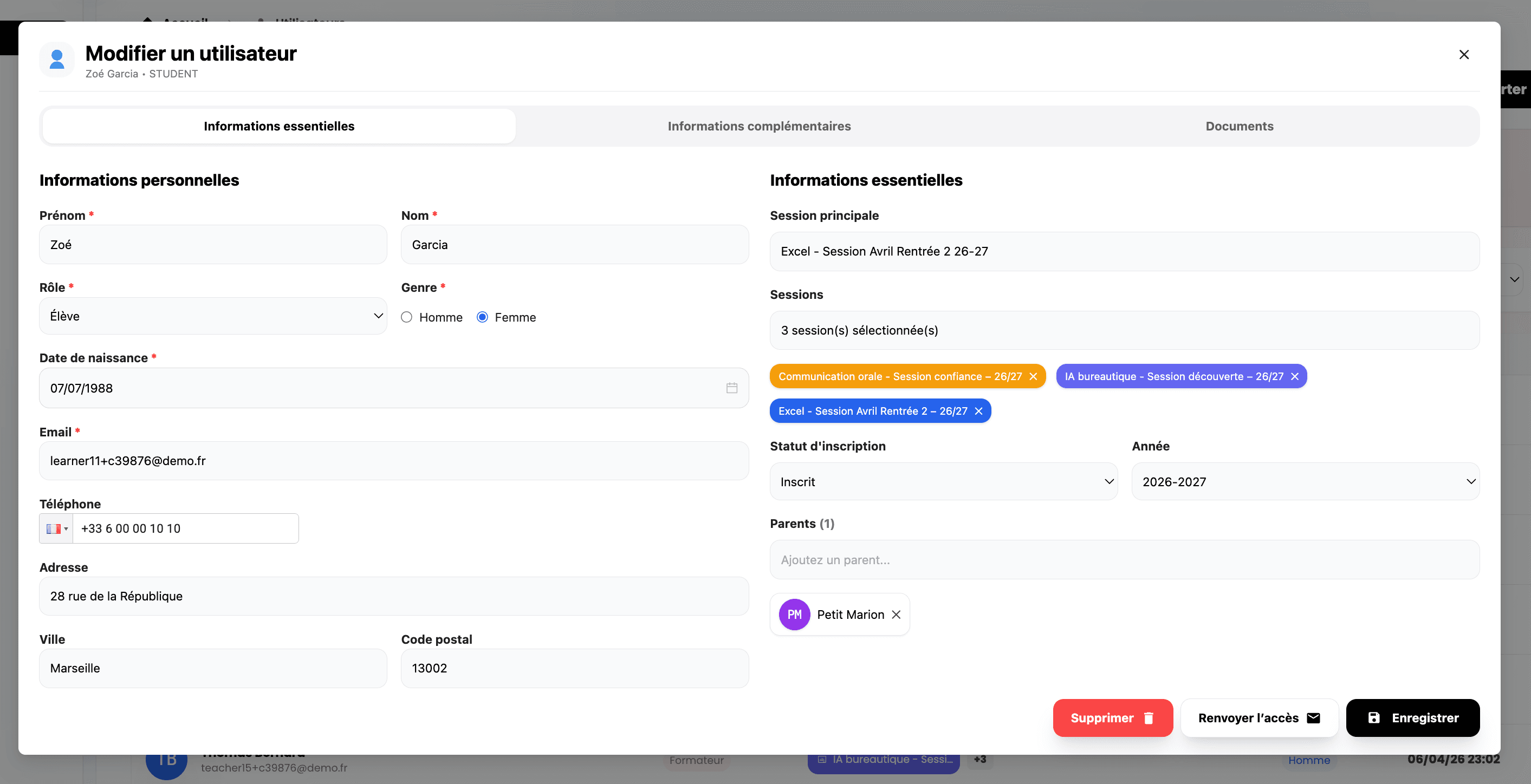The height and width of the screenshot is (784, 1531).
Task: Switch to the Documents tab
Action: (1239, 126)
